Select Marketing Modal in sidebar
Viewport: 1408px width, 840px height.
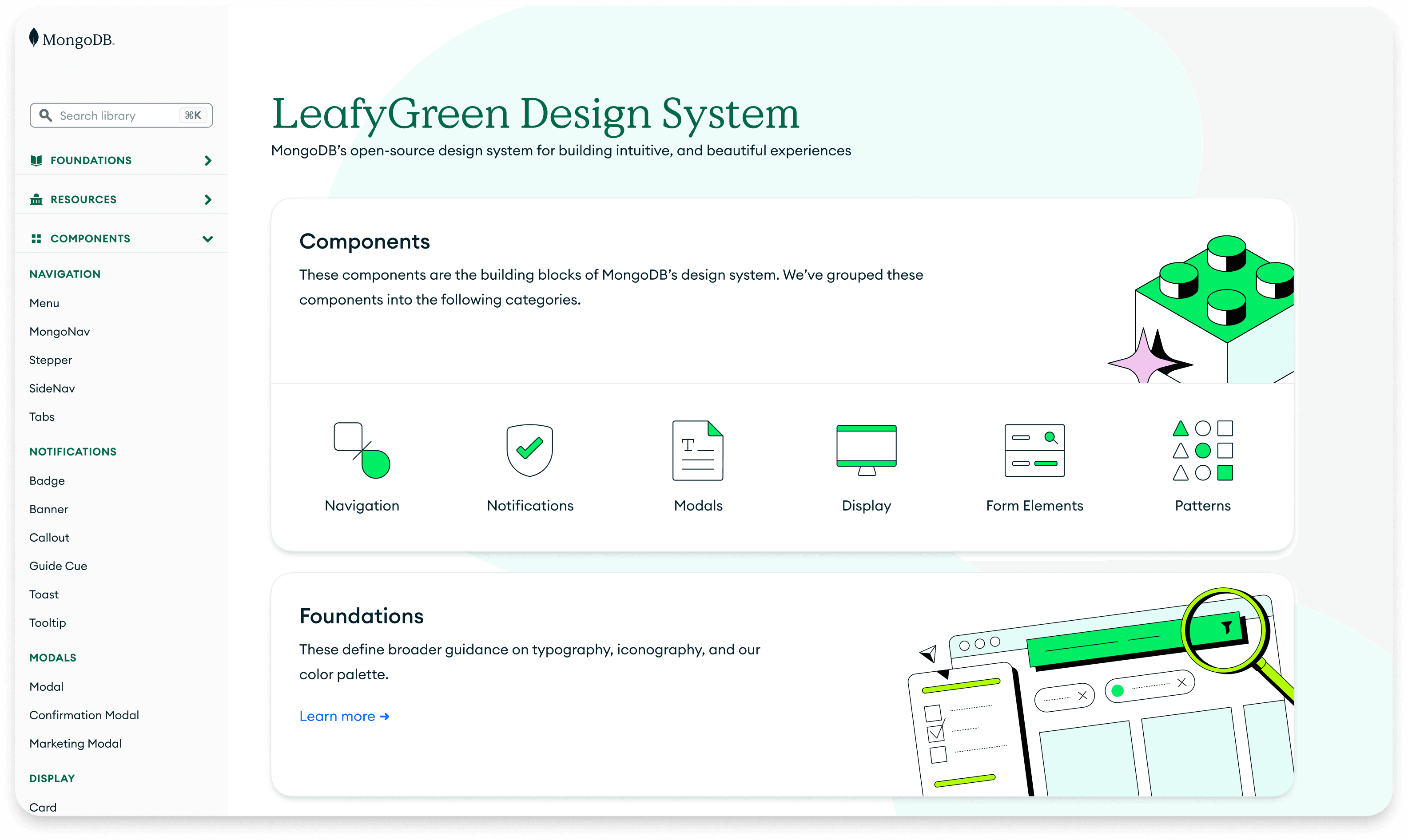(x=76, y=743)
